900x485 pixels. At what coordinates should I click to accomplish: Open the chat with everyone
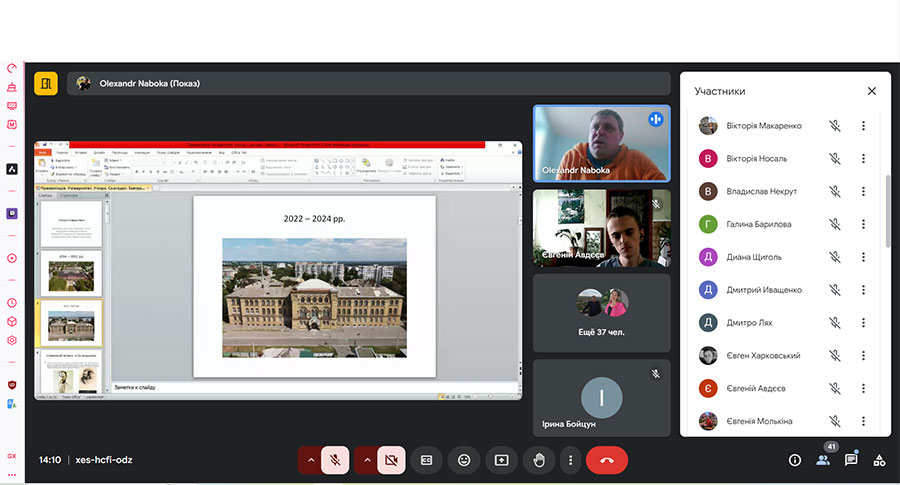point(851,460)
